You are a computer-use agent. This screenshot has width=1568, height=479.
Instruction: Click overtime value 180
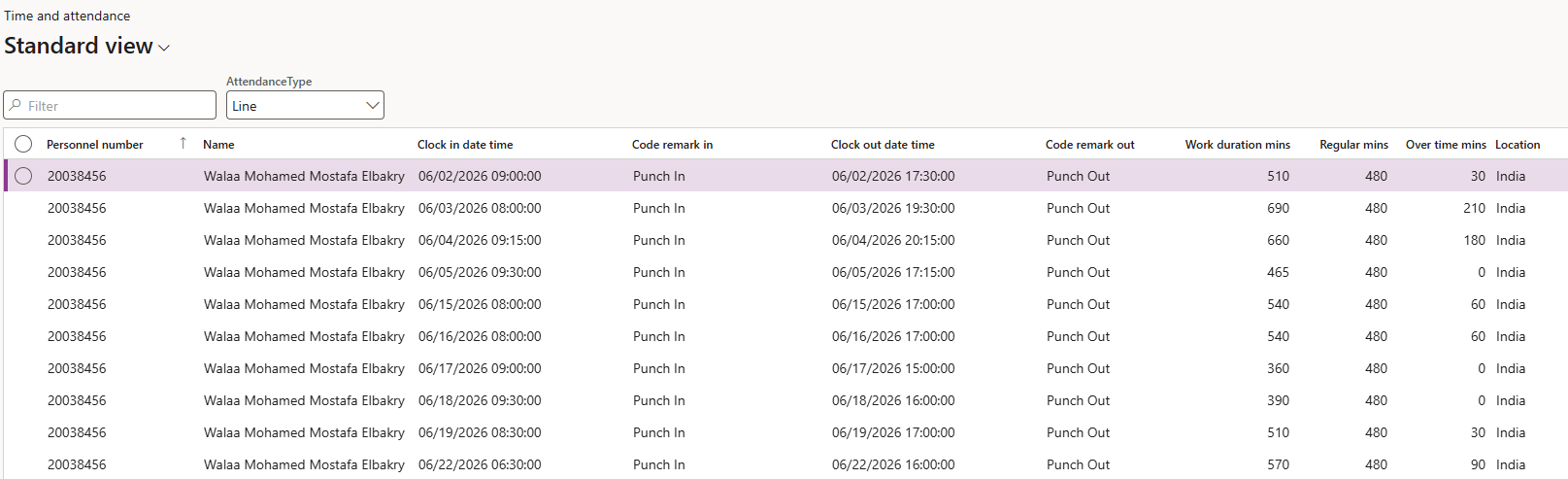click(1475, 240)
